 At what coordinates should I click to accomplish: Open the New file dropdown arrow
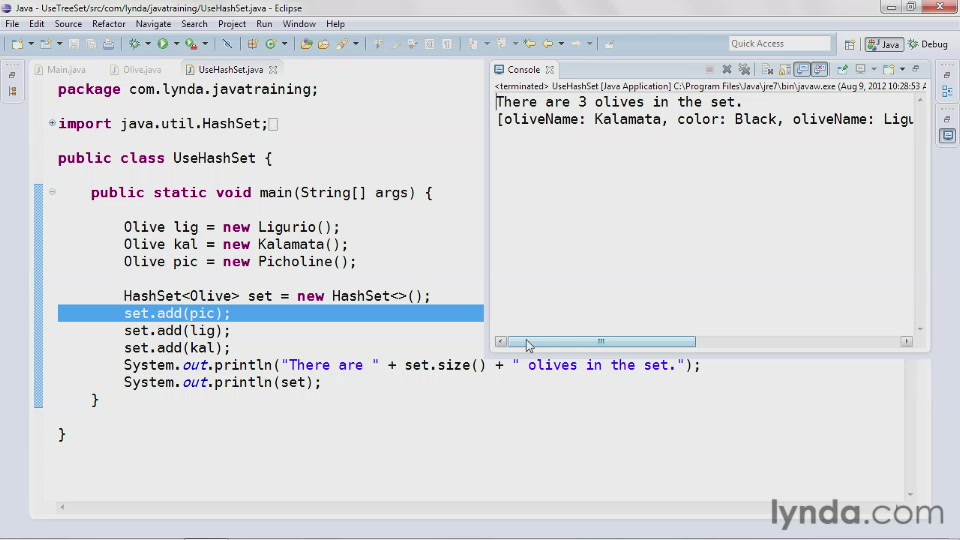[x=31, y=44]
